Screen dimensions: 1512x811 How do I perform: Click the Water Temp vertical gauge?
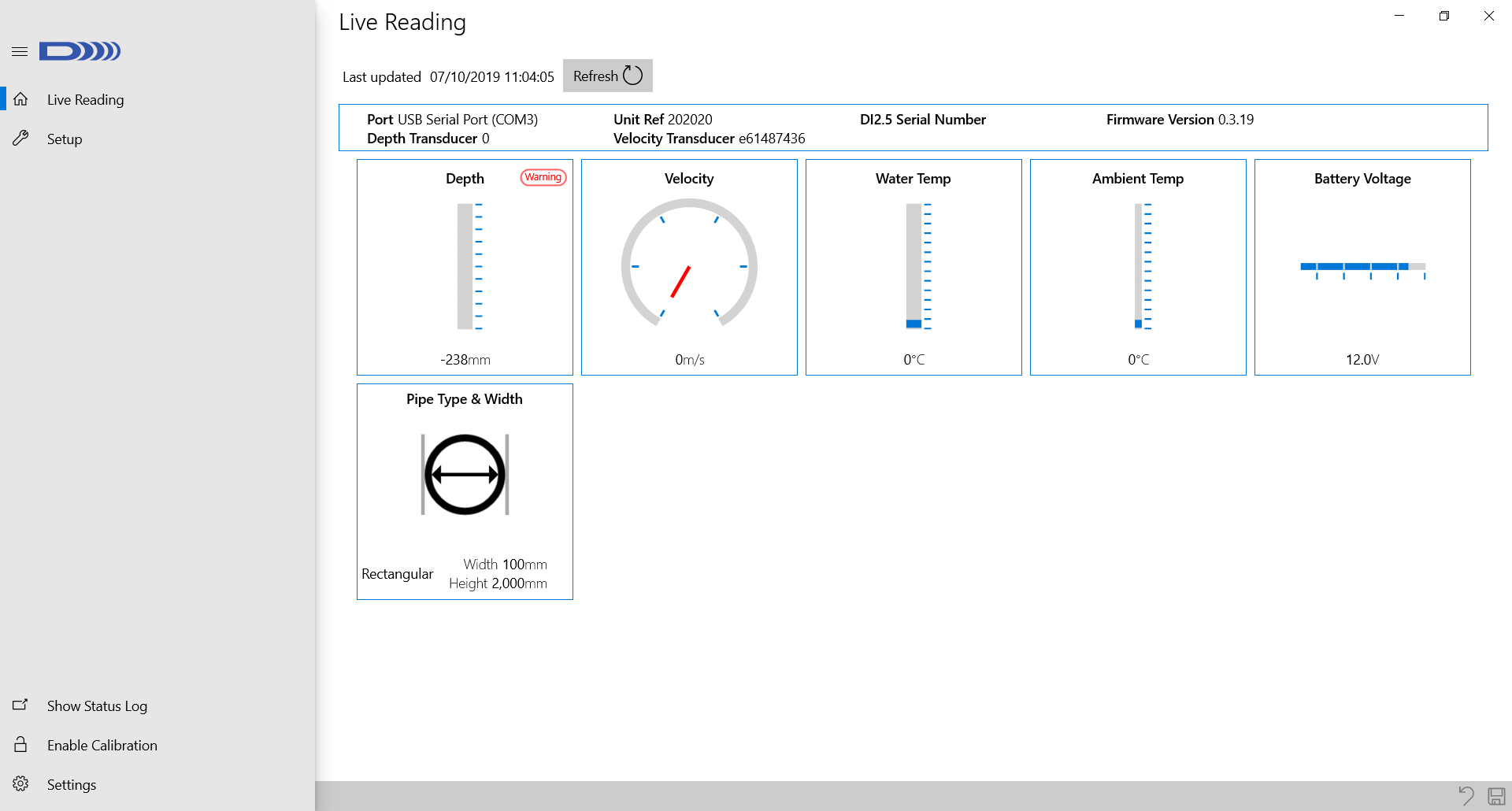(918, 266)
